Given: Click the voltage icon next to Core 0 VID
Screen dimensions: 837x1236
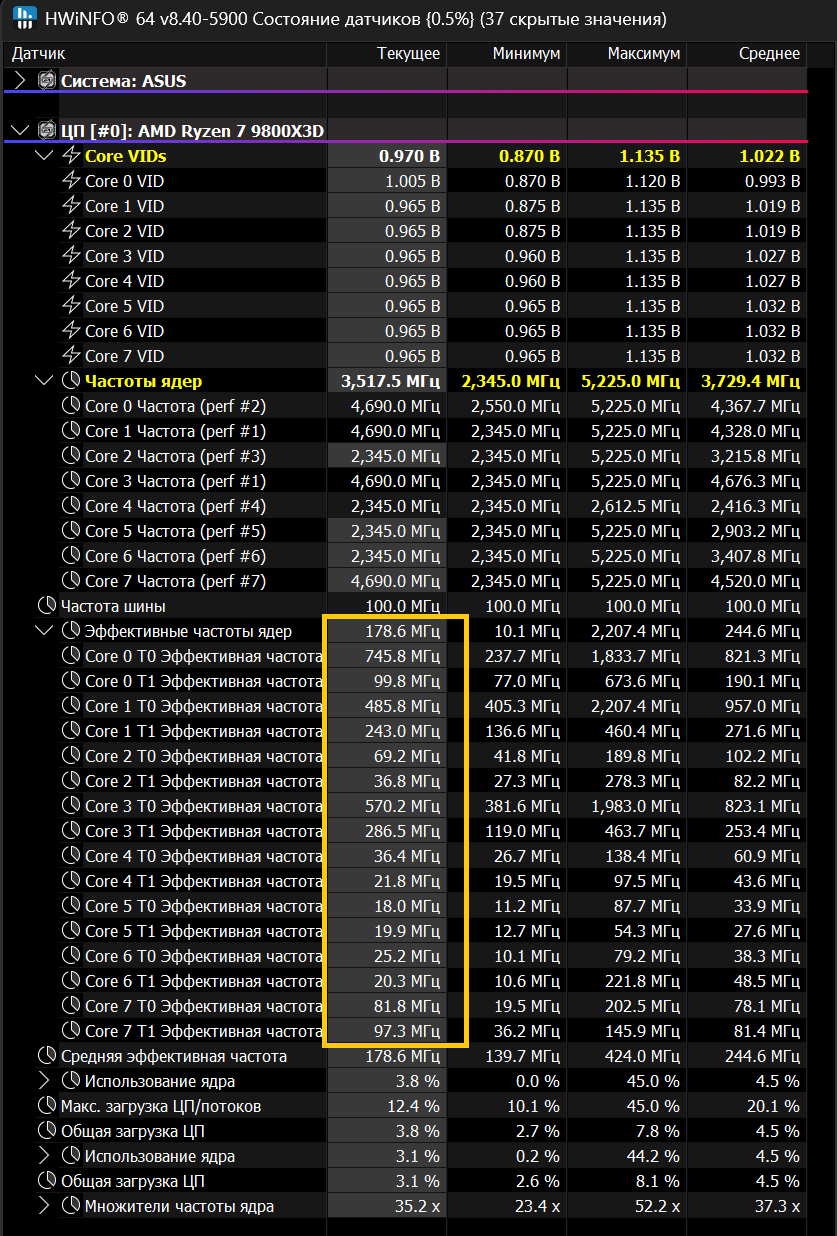Looking at the screenshot, I should 71,180.
